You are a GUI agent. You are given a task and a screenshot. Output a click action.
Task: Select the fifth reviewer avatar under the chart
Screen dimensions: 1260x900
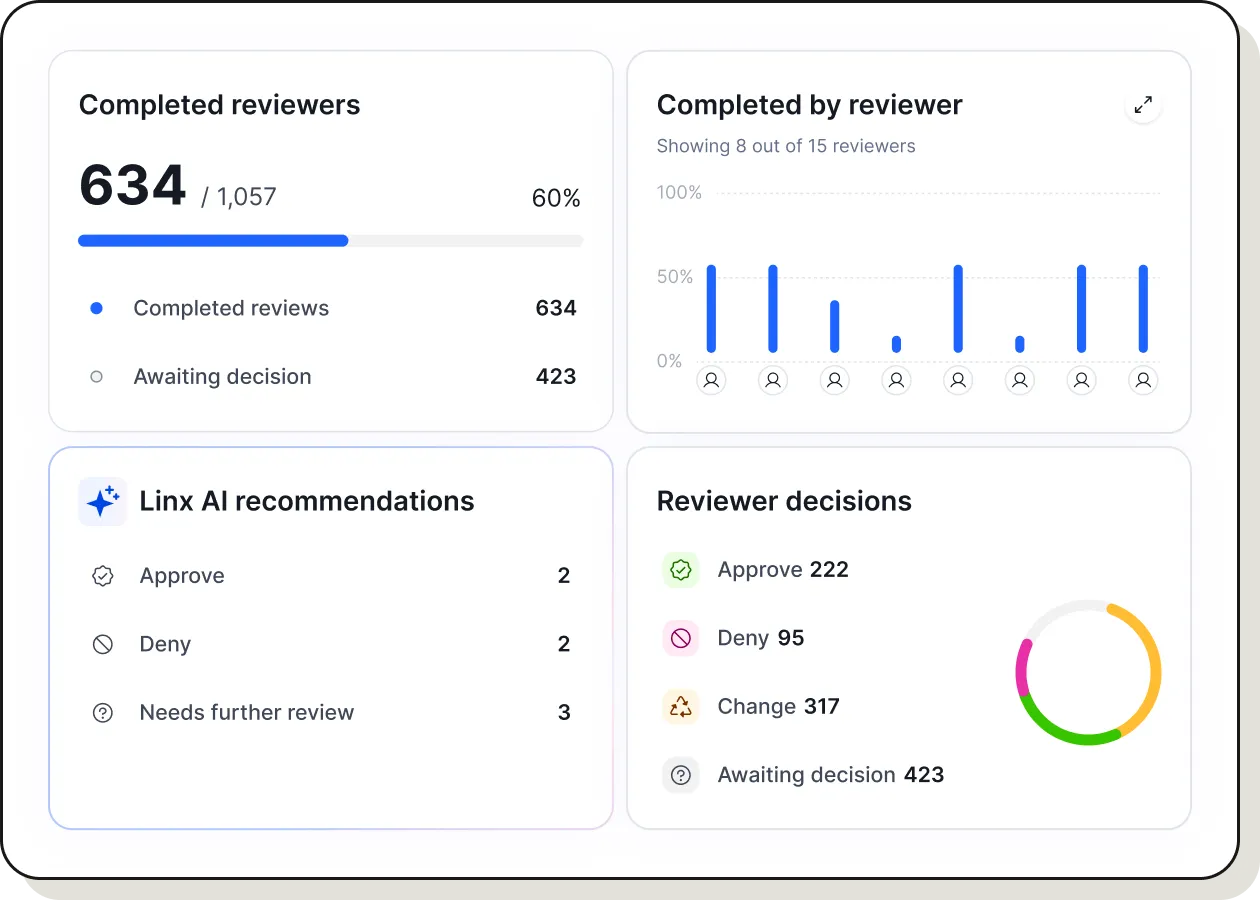click(x=958, y=380)
